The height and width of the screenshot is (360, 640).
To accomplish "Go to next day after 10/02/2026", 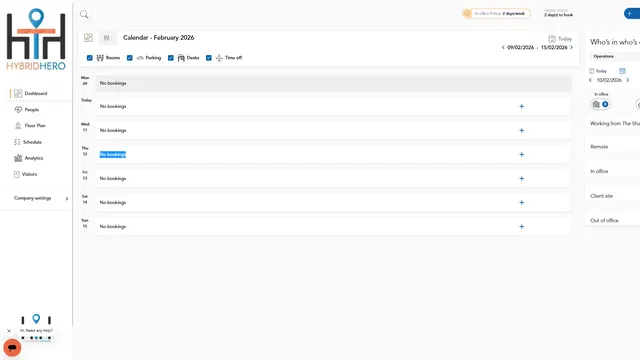I will pos(628,80).
